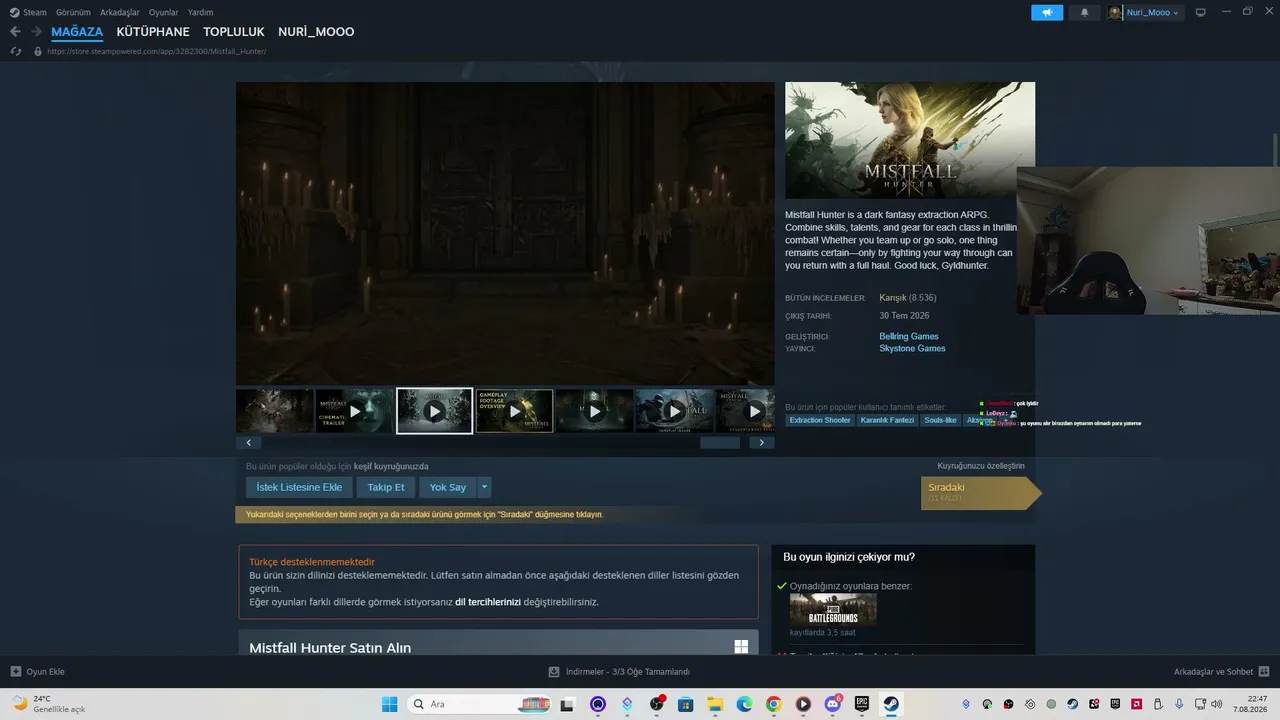Open the volume control in system tray

(x=1216, y=704)
